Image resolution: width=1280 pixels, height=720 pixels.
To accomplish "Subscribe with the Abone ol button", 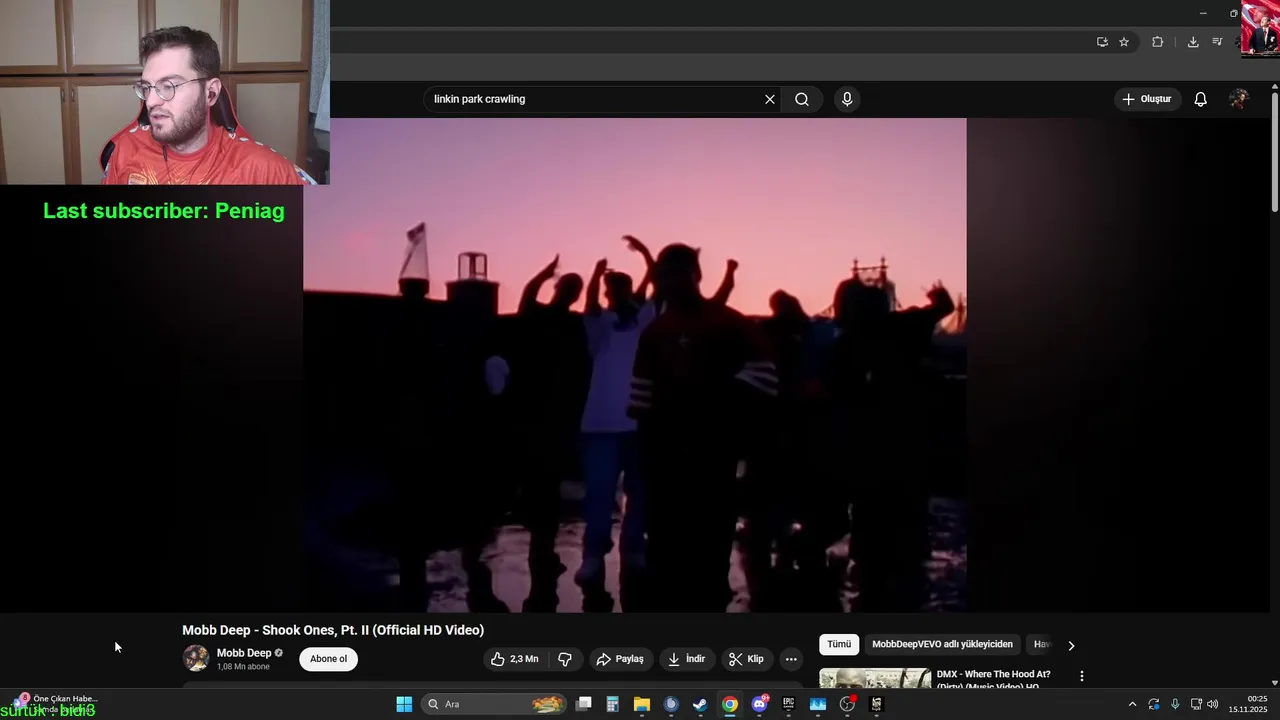I will click(x=328, y=659).
